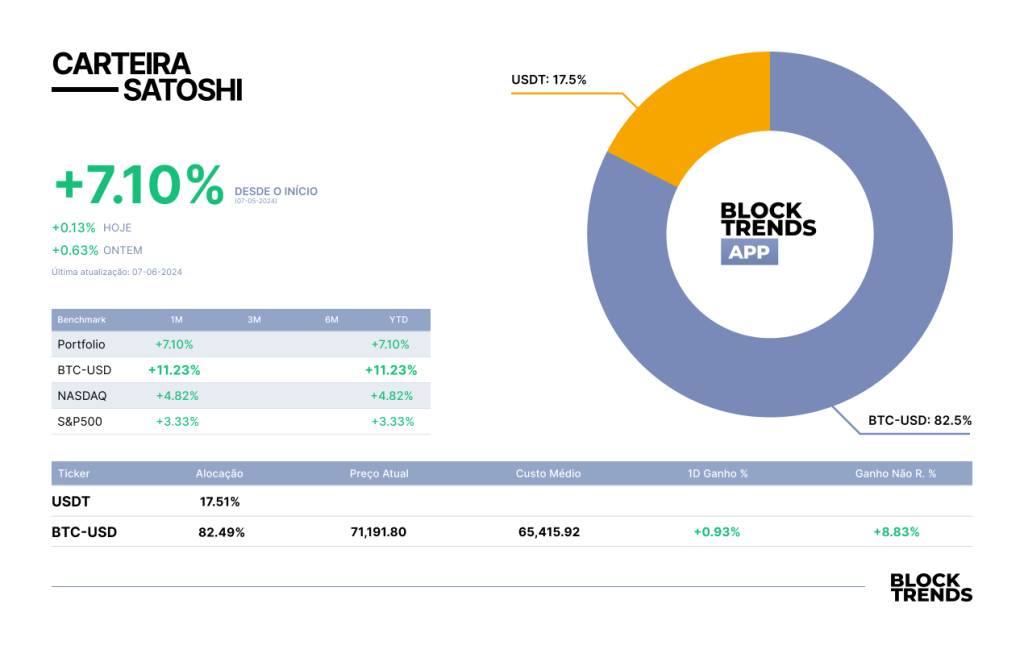Select the 3M benchmark column header
The height and width of the screenshot is (654, 1024).
click(254, 319)
